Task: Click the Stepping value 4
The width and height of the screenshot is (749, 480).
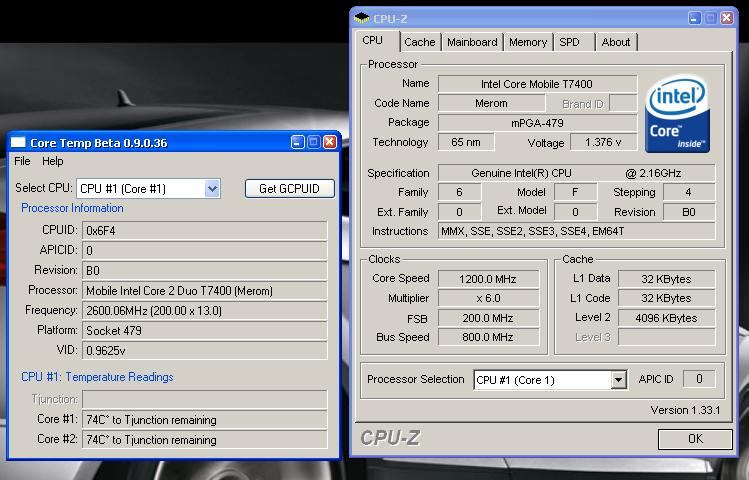Action: coord(689,192)
